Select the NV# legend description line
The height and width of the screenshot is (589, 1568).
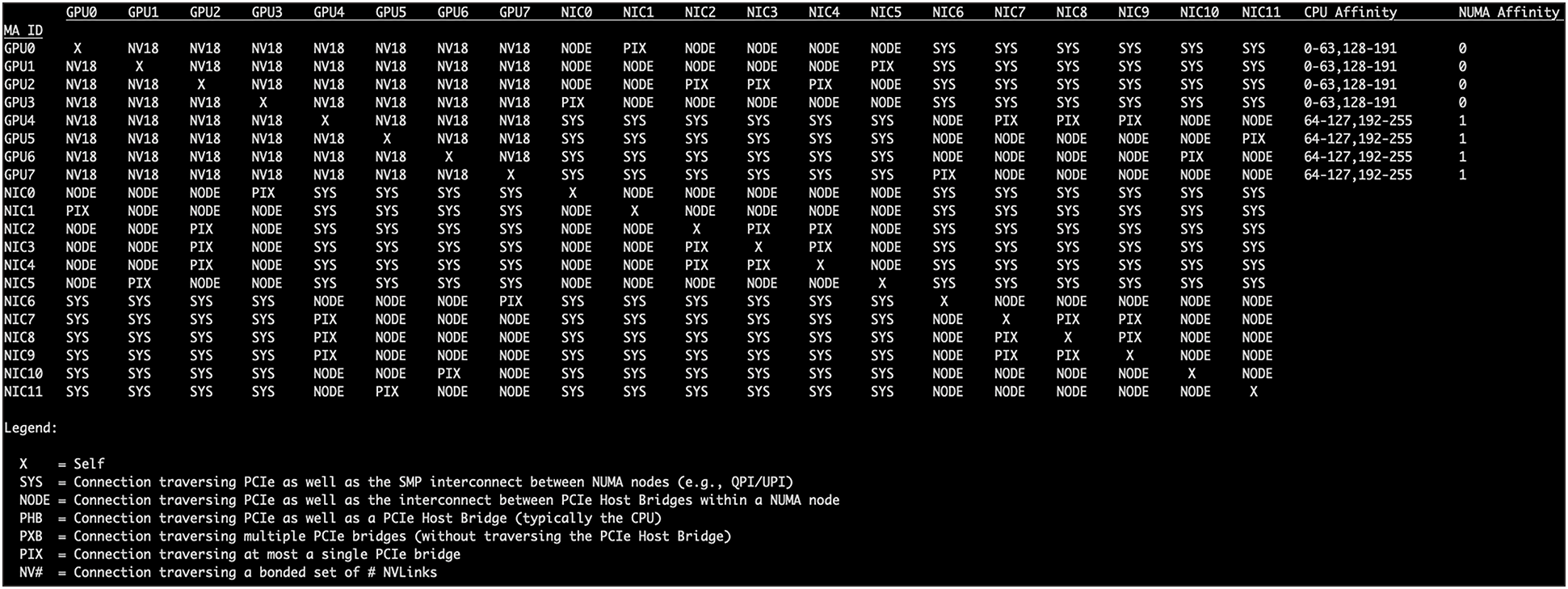point(229,572)
